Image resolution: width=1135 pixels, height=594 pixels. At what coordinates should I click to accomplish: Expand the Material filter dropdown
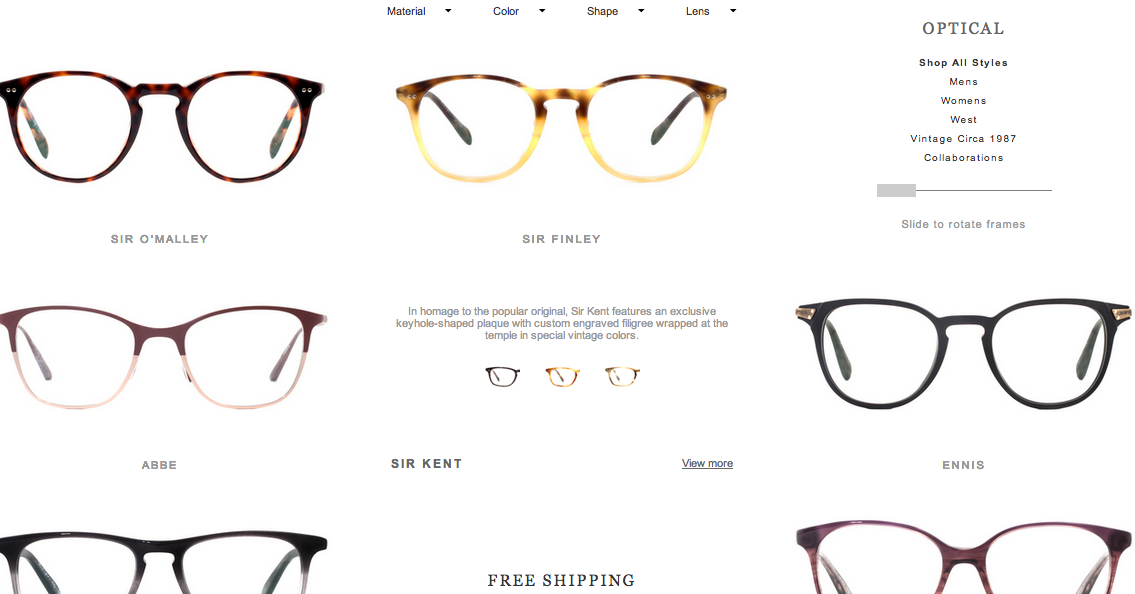(419, 11)
